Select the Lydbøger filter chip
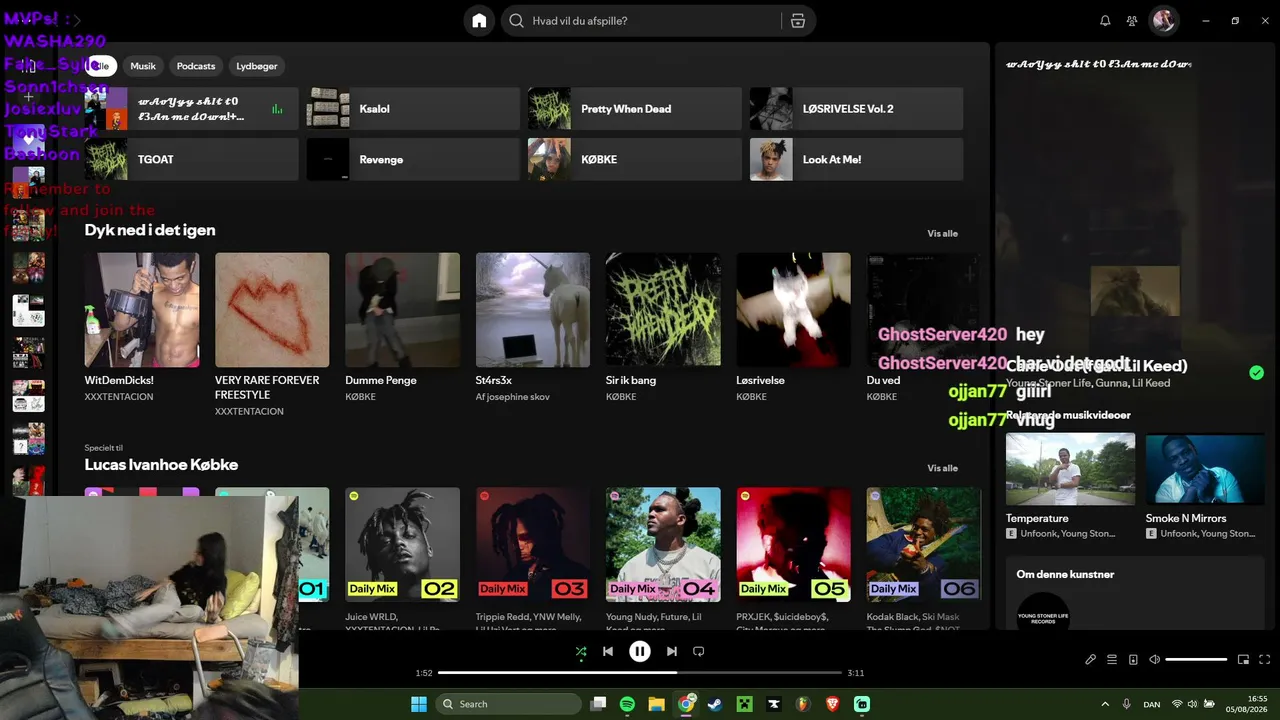Screen dimensions: 1280x720 click(x=257, y=66)
